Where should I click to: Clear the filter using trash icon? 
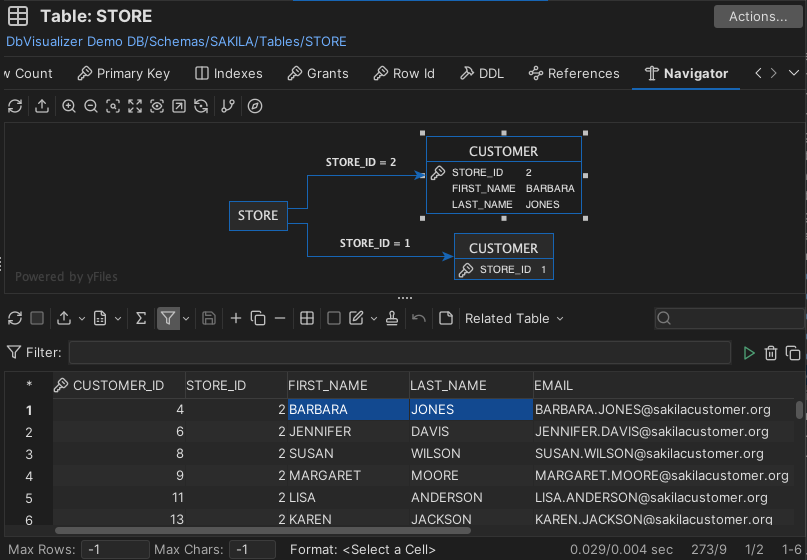pos(771,353)
